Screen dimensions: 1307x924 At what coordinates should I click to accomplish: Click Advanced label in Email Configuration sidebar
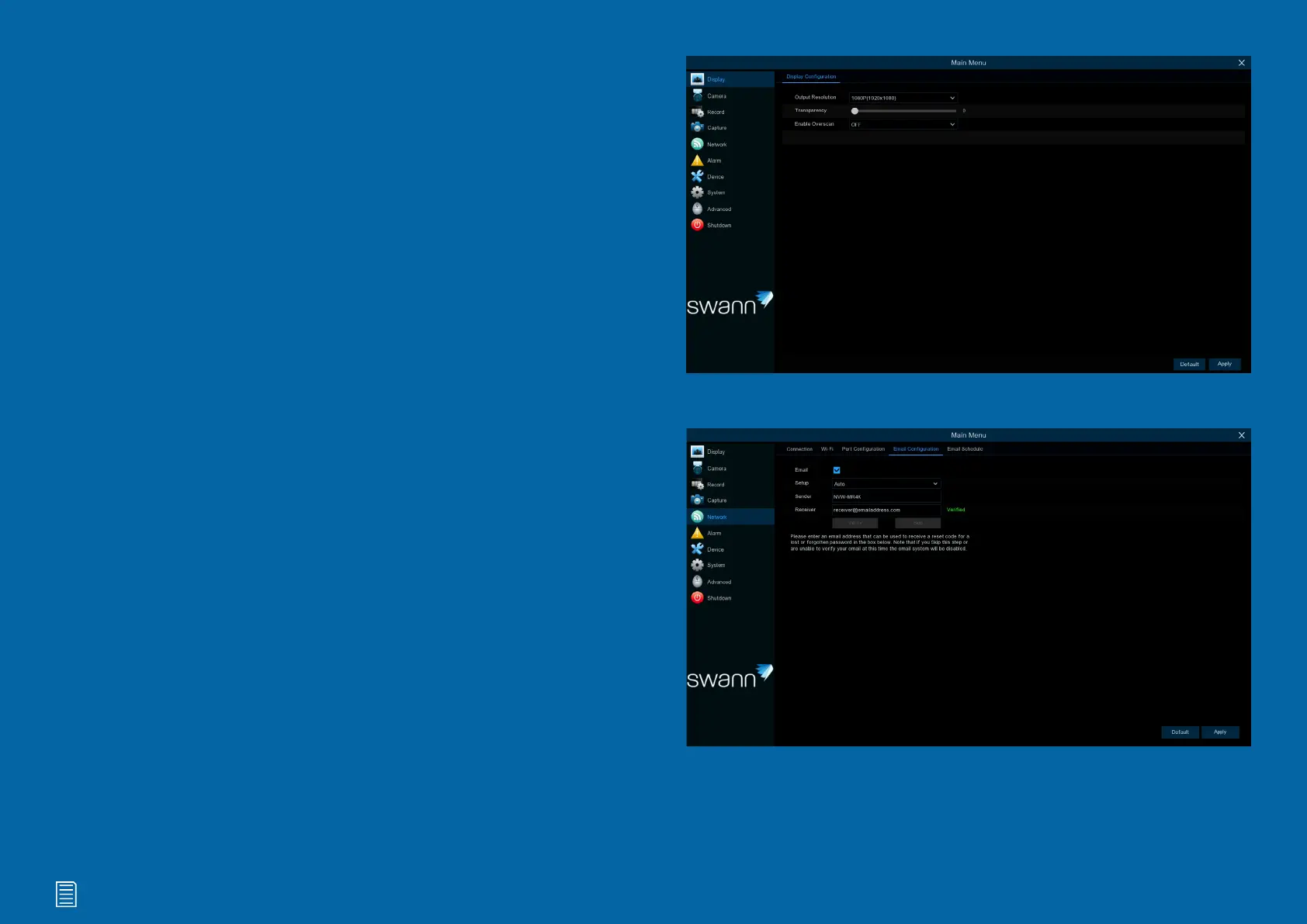pos(719,582)
